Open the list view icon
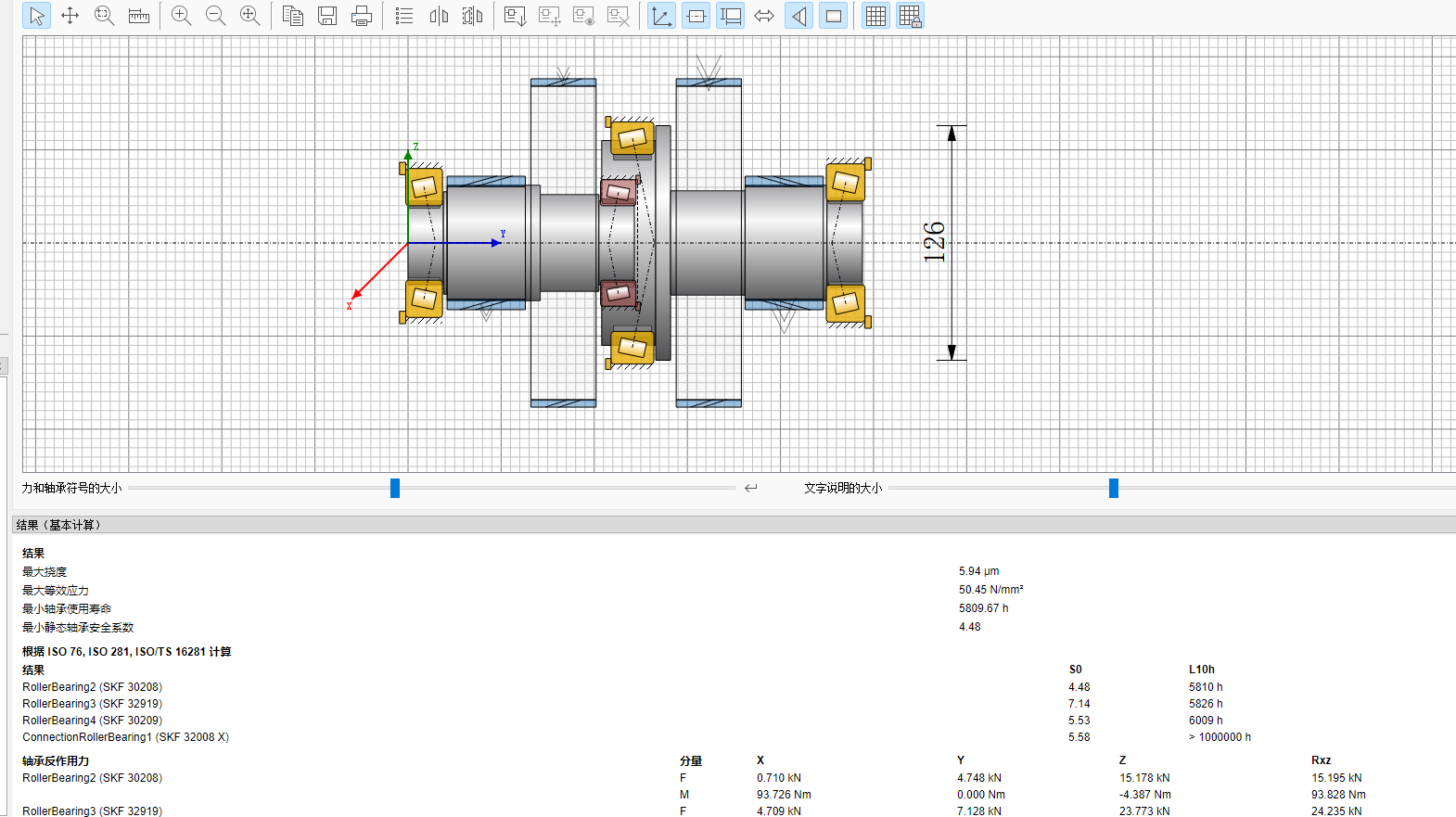The width and height of the screenshot is (1456, 817). pos(404,16)
